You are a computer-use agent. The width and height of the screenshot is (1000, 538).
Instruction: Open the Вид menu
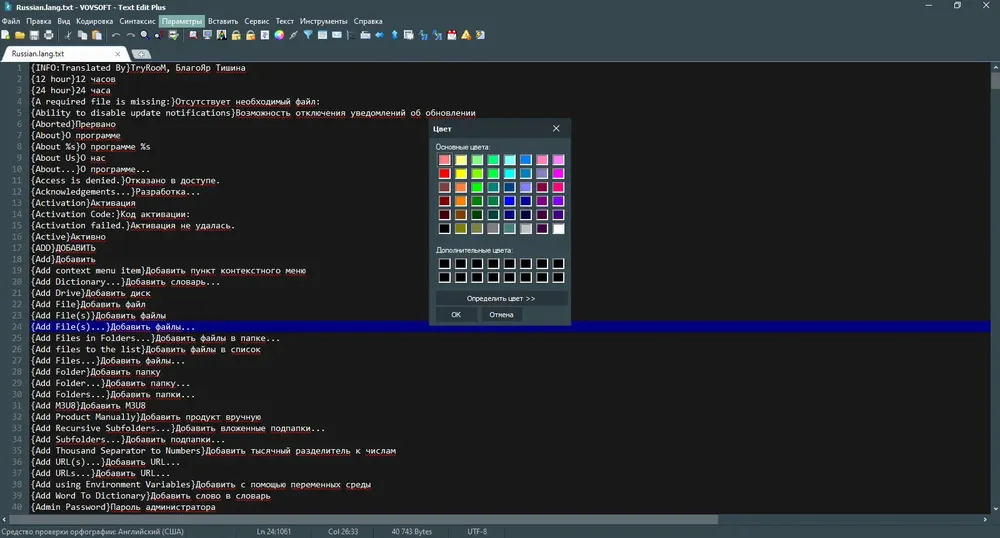click(64, 21)
